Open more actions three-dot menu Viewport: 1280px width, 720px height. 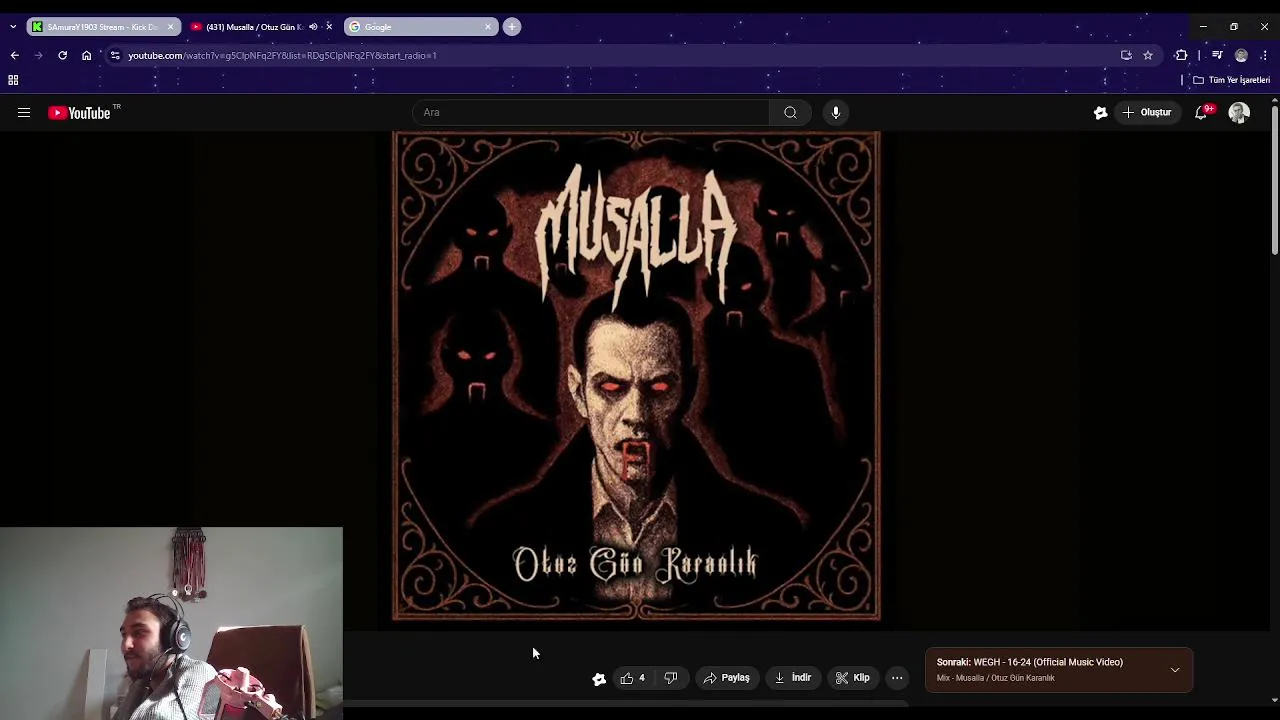pos(897,678)
